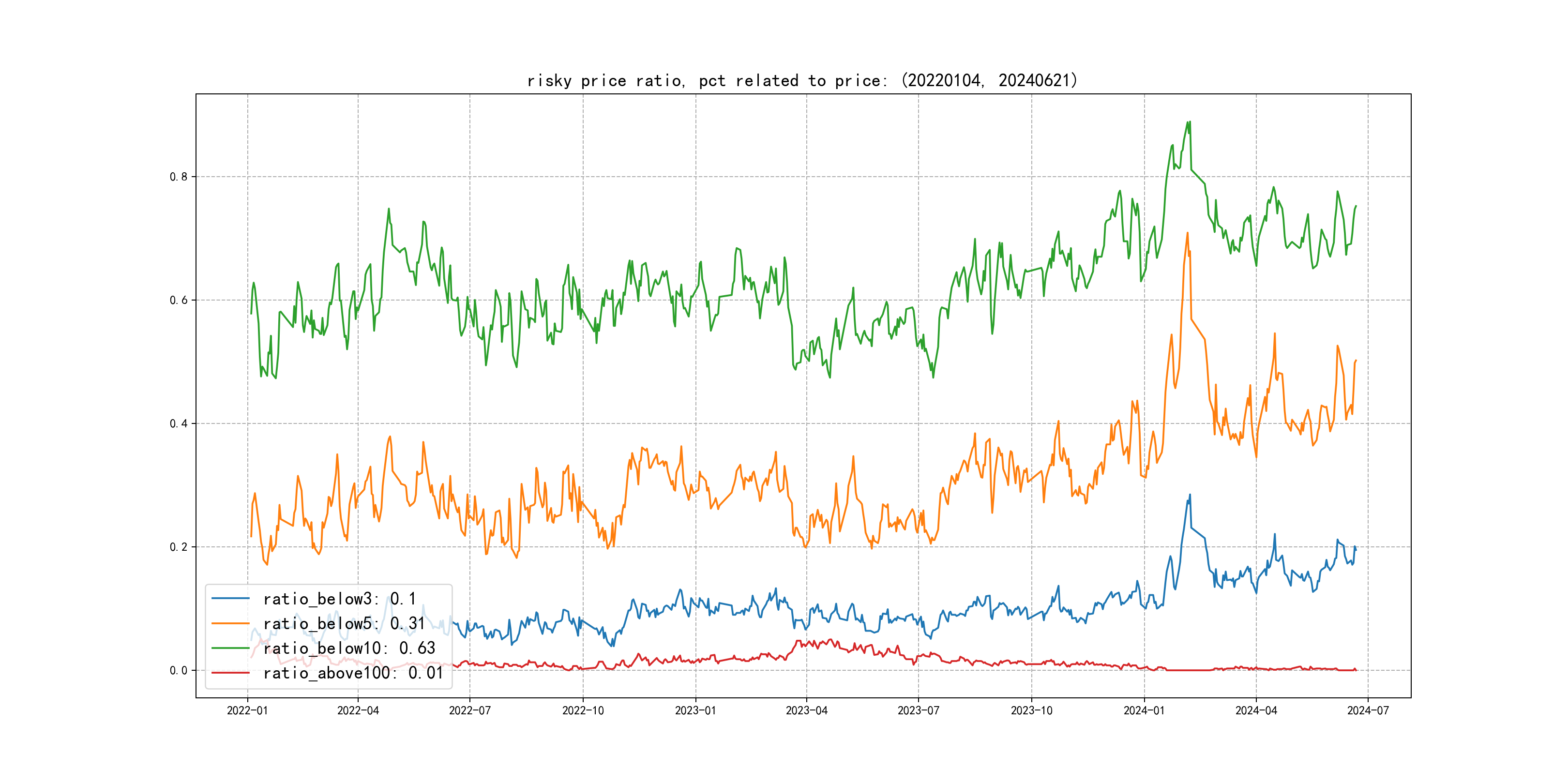Click the orange ratio_below5 legend line swatch
Image resolution: width=1568 pixels, height=784 pixels.
click(230, 623)
